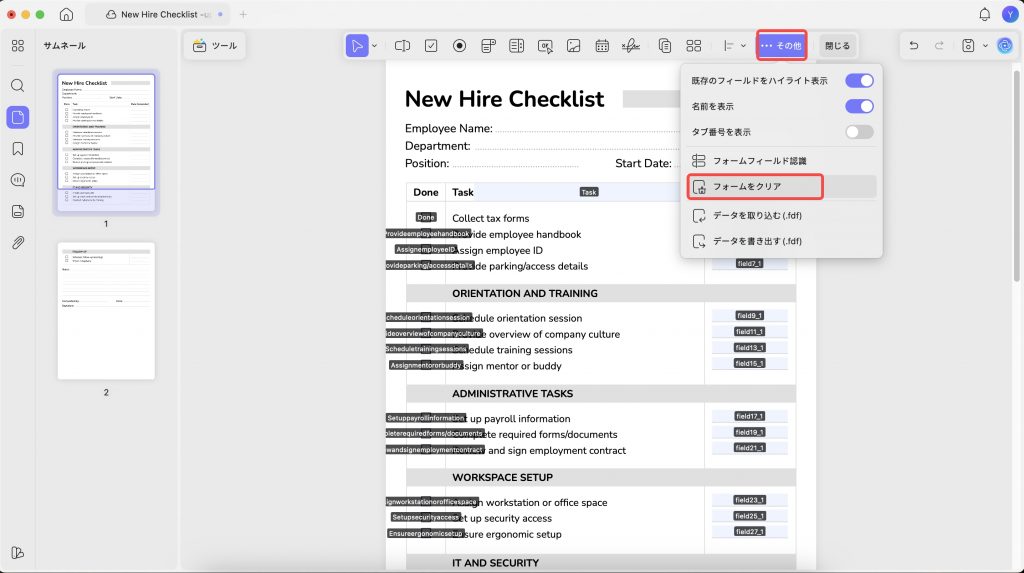Click the field17_1 text field

pyautogui.click(x=750, y=416)
